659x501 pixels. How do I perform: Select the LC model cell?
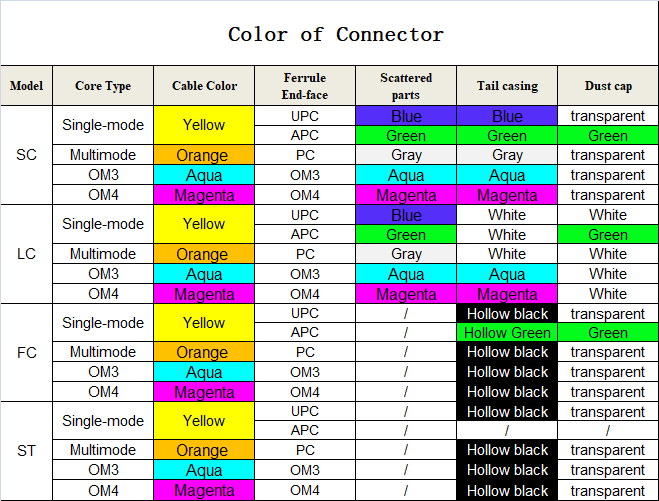[26, 254]
